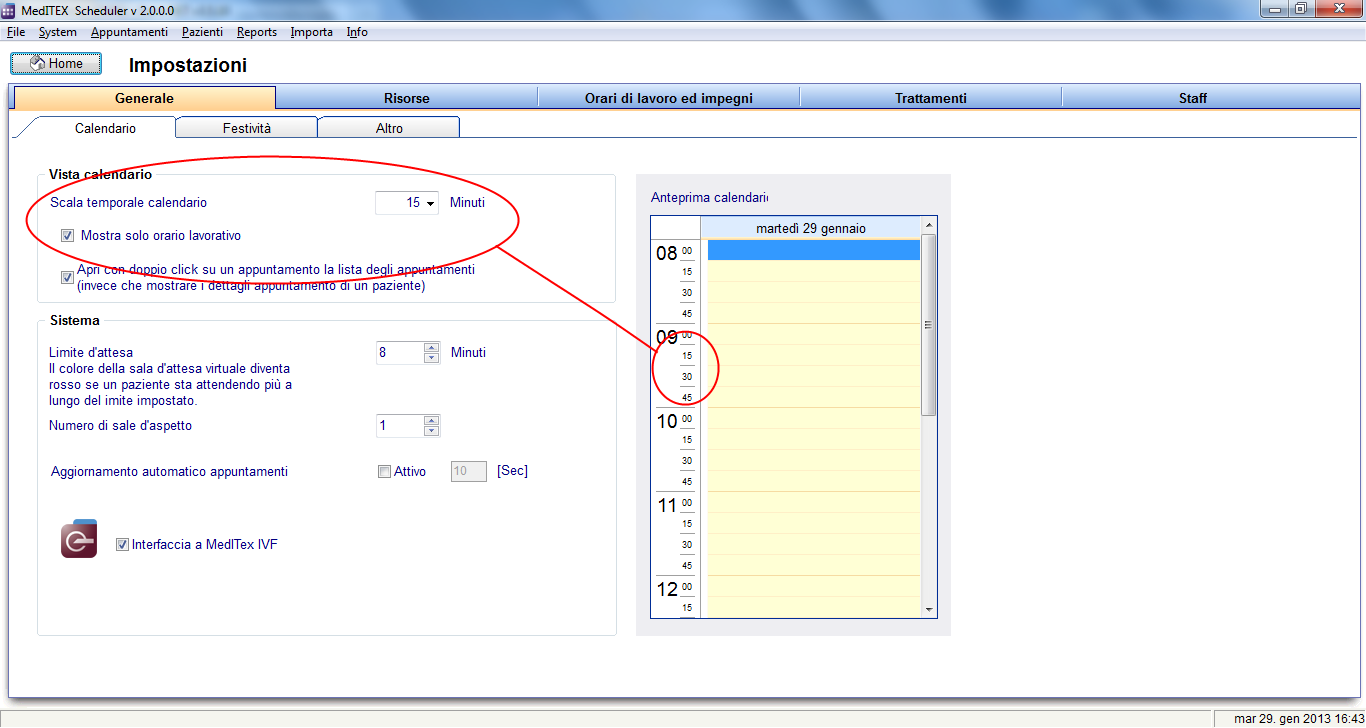1366x728 pixels.
Task: Click the MedITEX Scheduler title bar icon
Action: (x=9, y=9)
